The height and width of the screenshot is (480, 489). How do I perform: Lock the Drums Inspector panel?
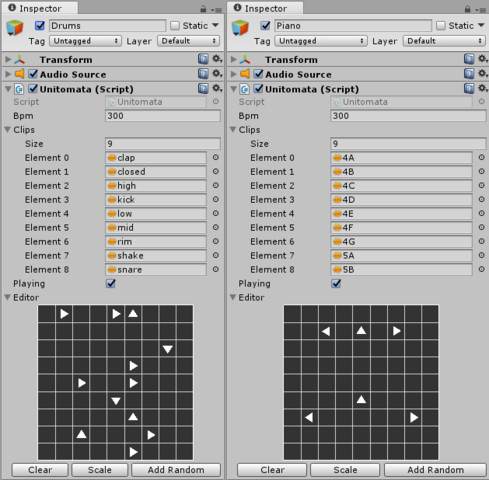click(203, 9)
